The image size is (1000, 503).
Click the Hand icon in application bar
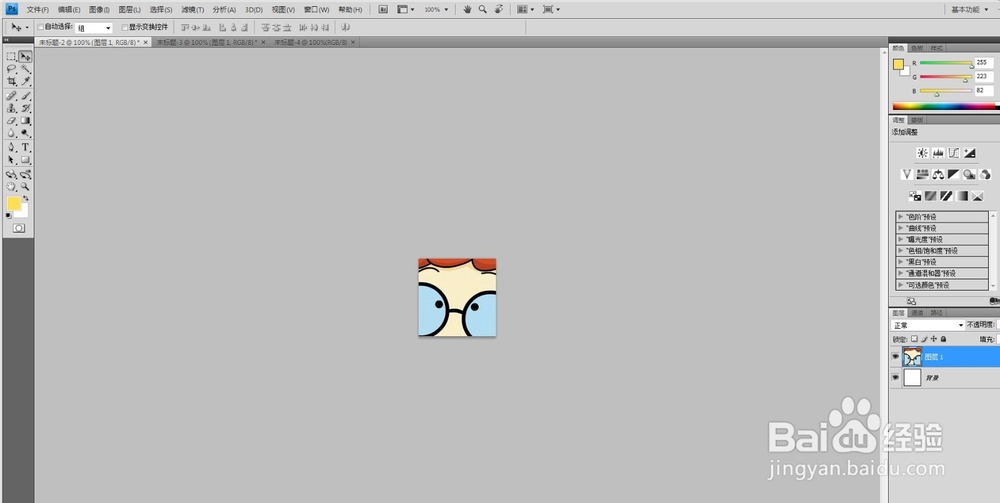tap(467, 10)
